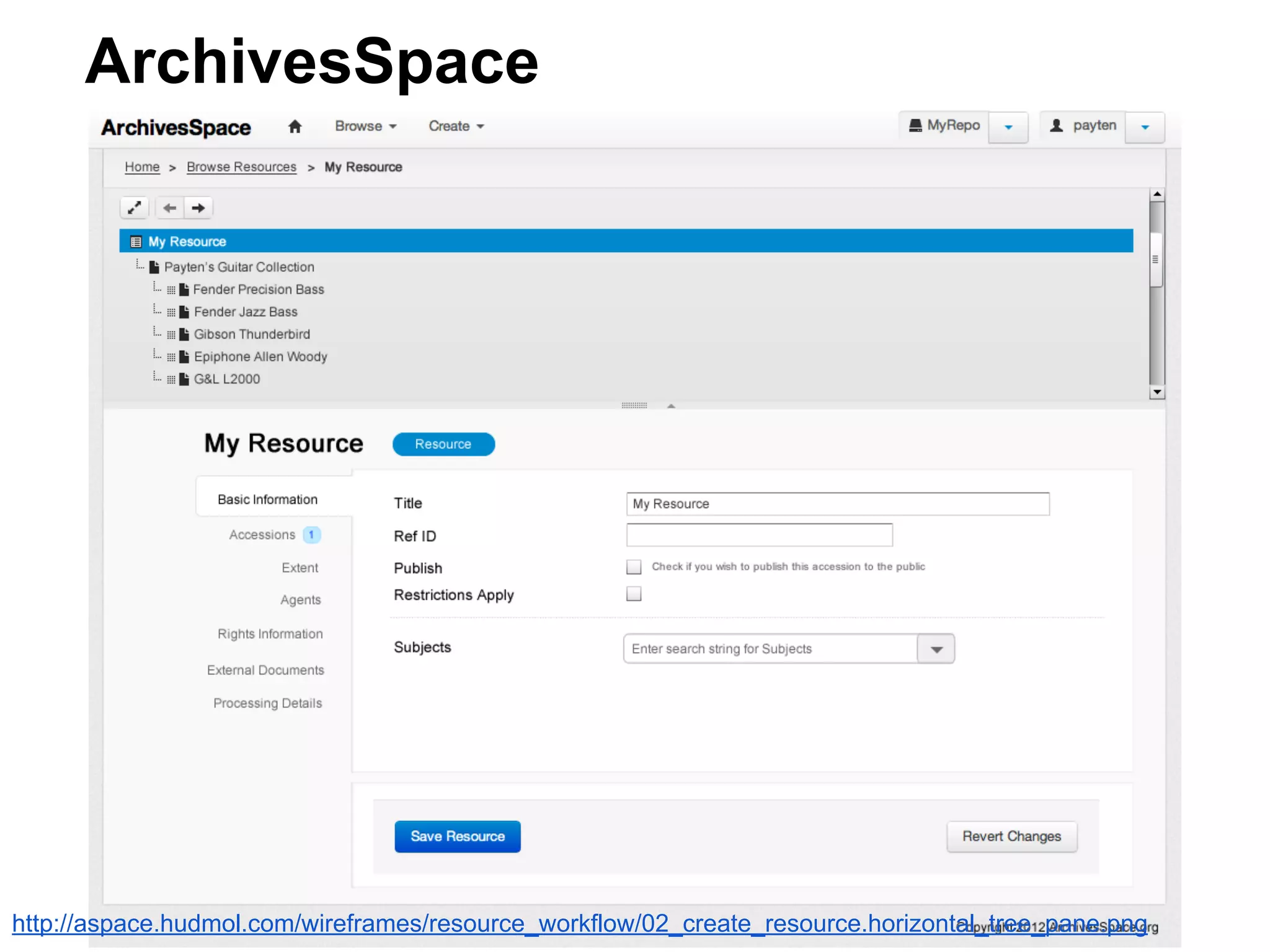Viewport: 1270px width, 952px height.
Task: Click the payten account button
Action: tap(1083, 126)
